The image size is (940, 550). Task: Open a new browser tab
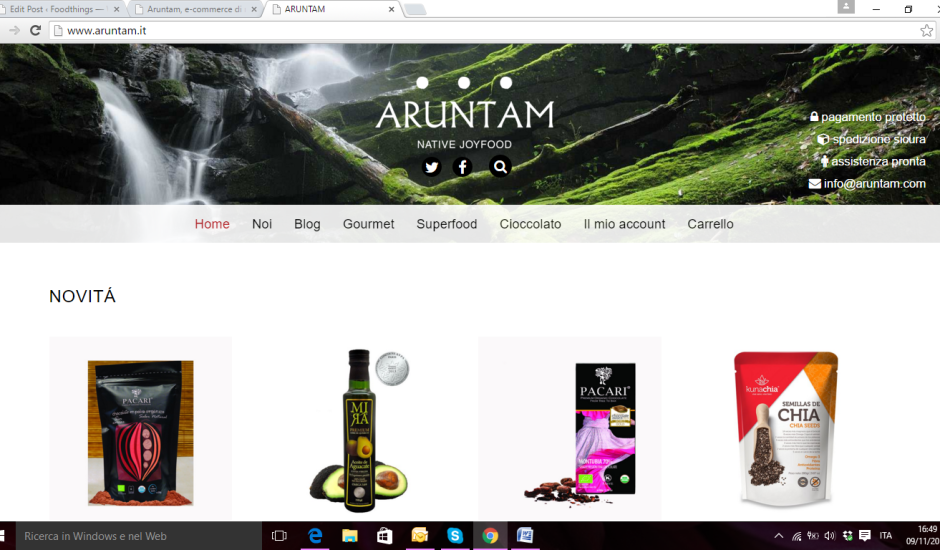(415, 10)
